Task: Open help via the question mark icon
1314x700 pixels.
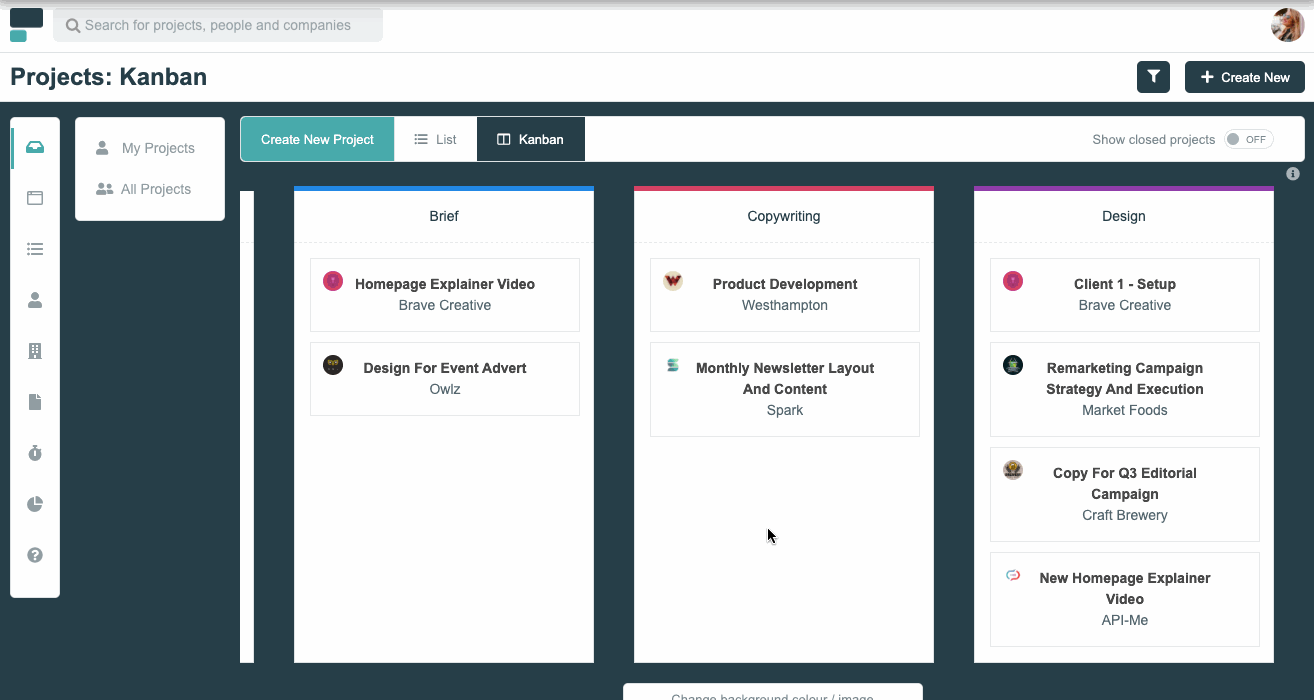Action: [34, 554]
